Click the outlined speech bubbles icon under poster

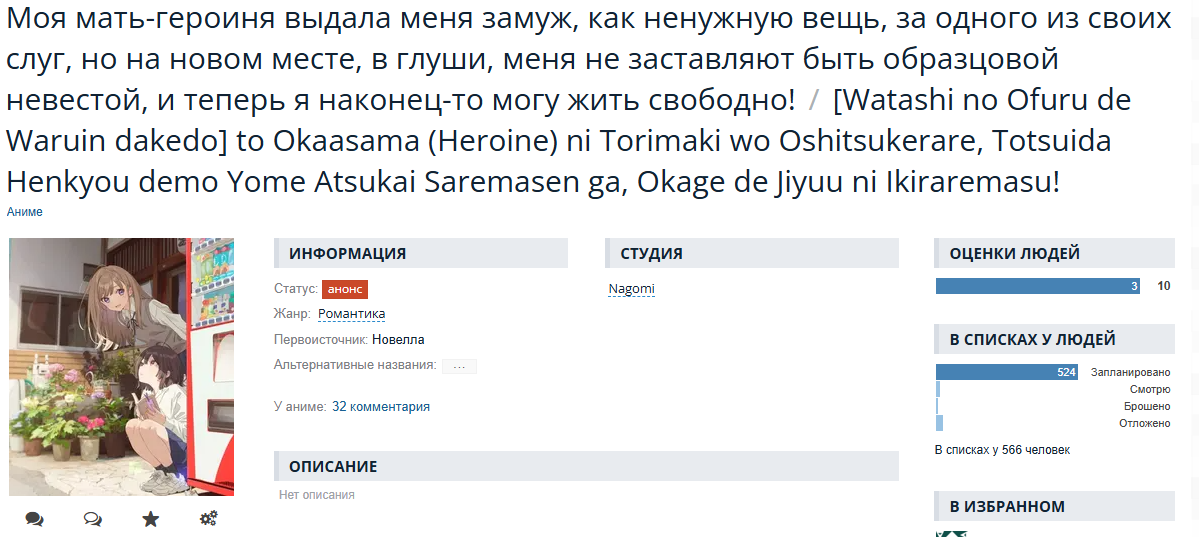(x=93, y=519)
